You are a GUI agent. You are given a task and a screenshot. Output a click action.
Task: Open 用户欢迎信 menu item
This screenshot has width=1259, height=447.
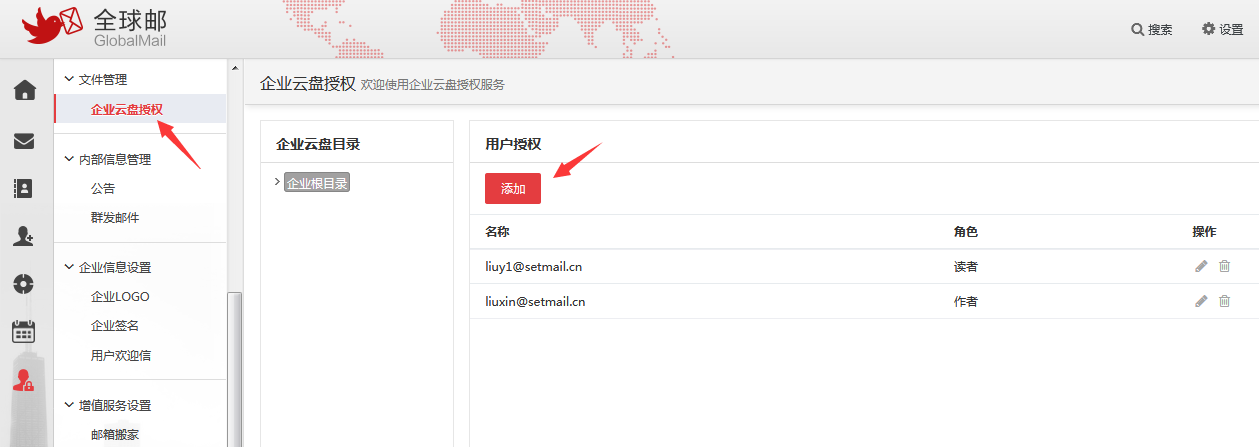121,355
